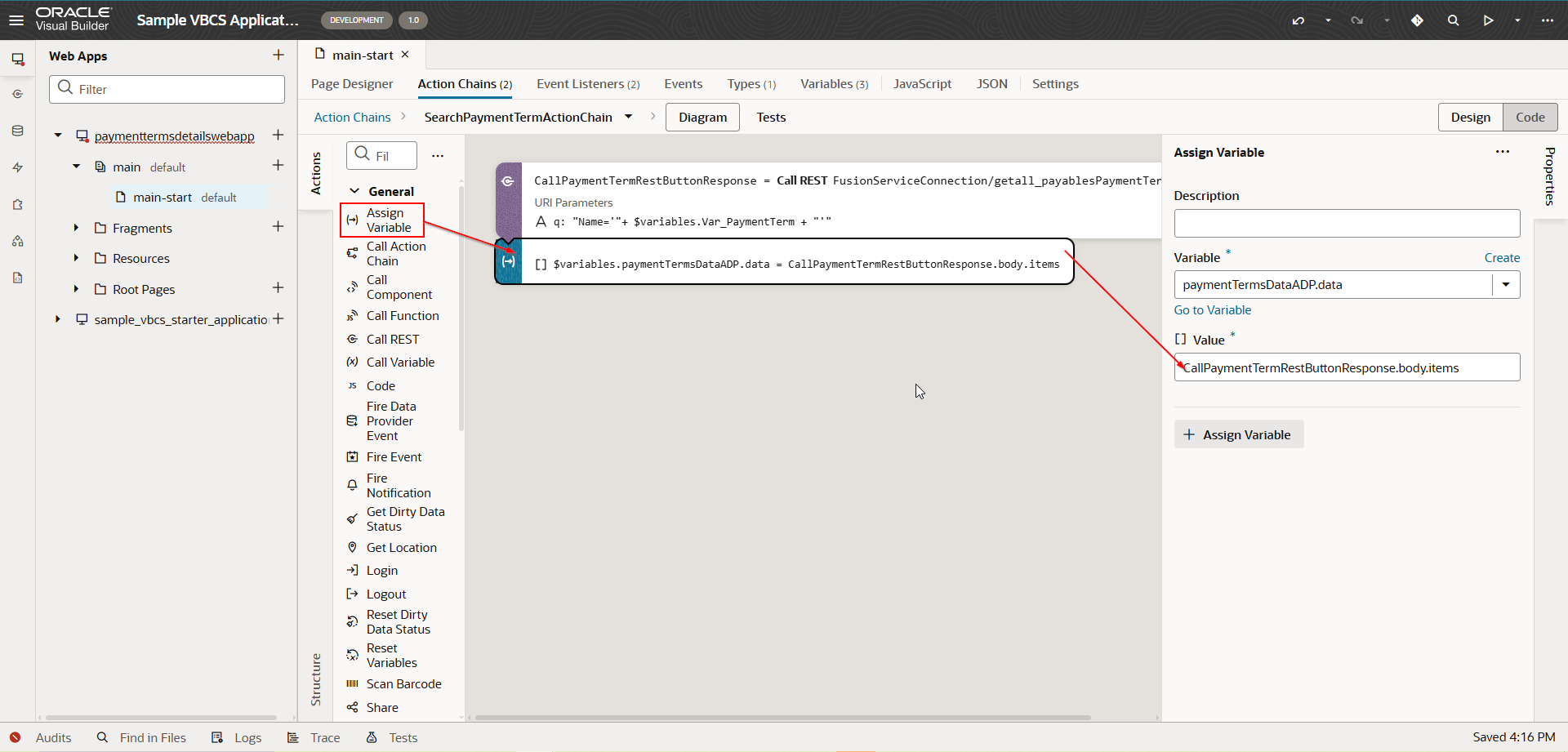Select the Call REST node icon in the diagram
Screen dimensions: 1568x752
(508, 181)
